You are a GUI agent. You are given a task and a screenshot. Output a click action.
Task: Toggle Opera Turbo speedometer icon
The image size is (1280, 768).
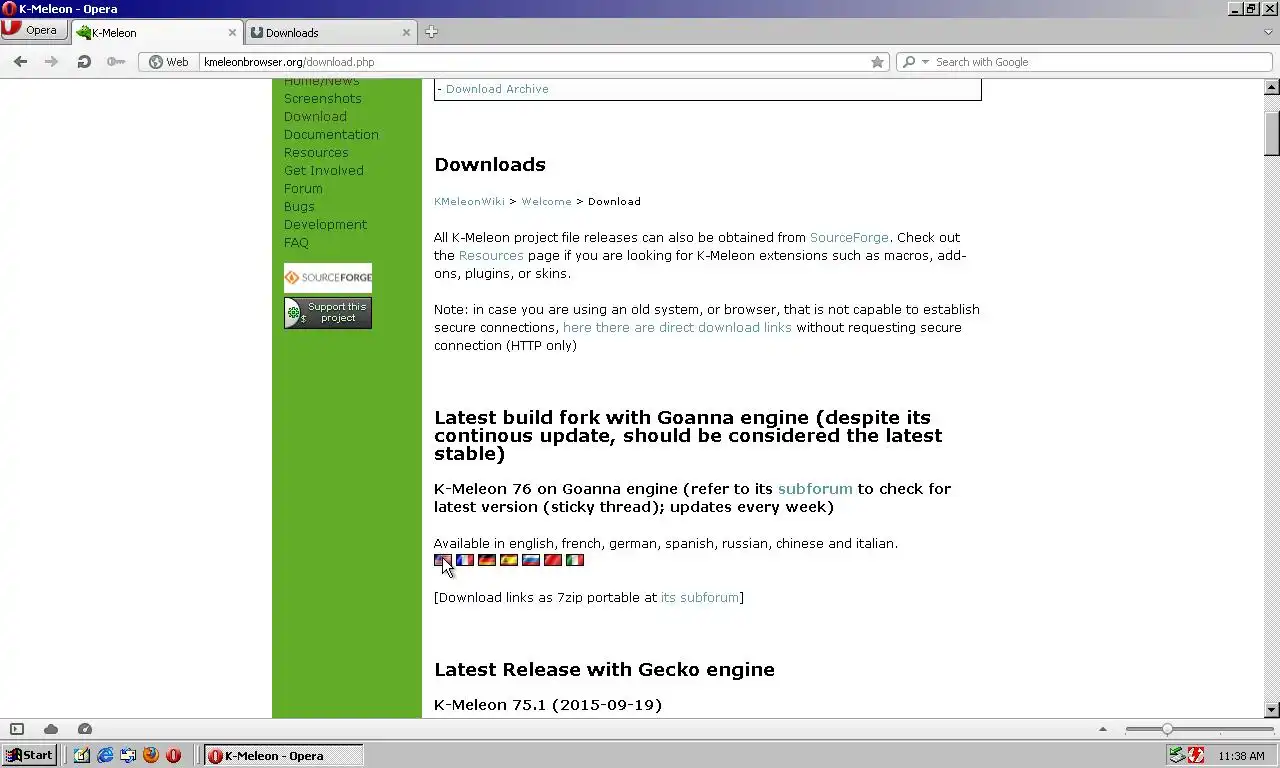(85, 729)
